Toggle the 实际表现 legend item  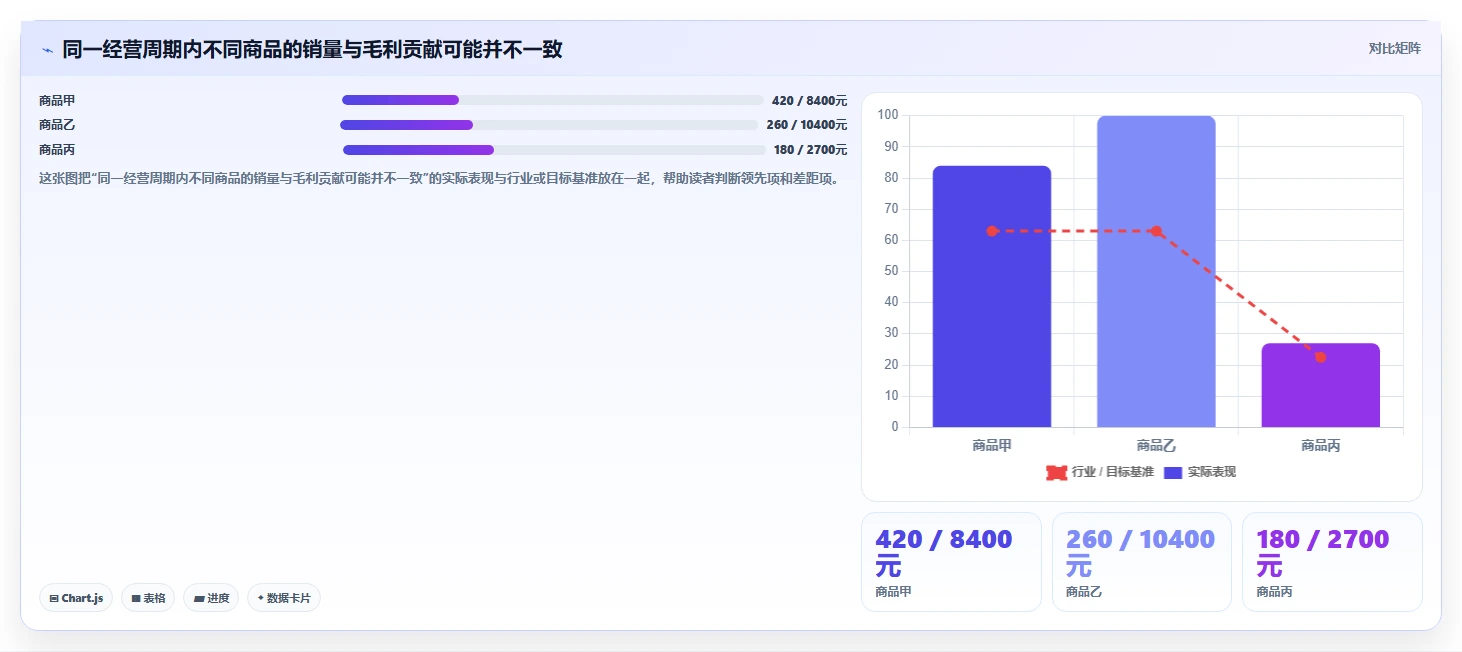pyautogui.click(x=1200, y=472)
